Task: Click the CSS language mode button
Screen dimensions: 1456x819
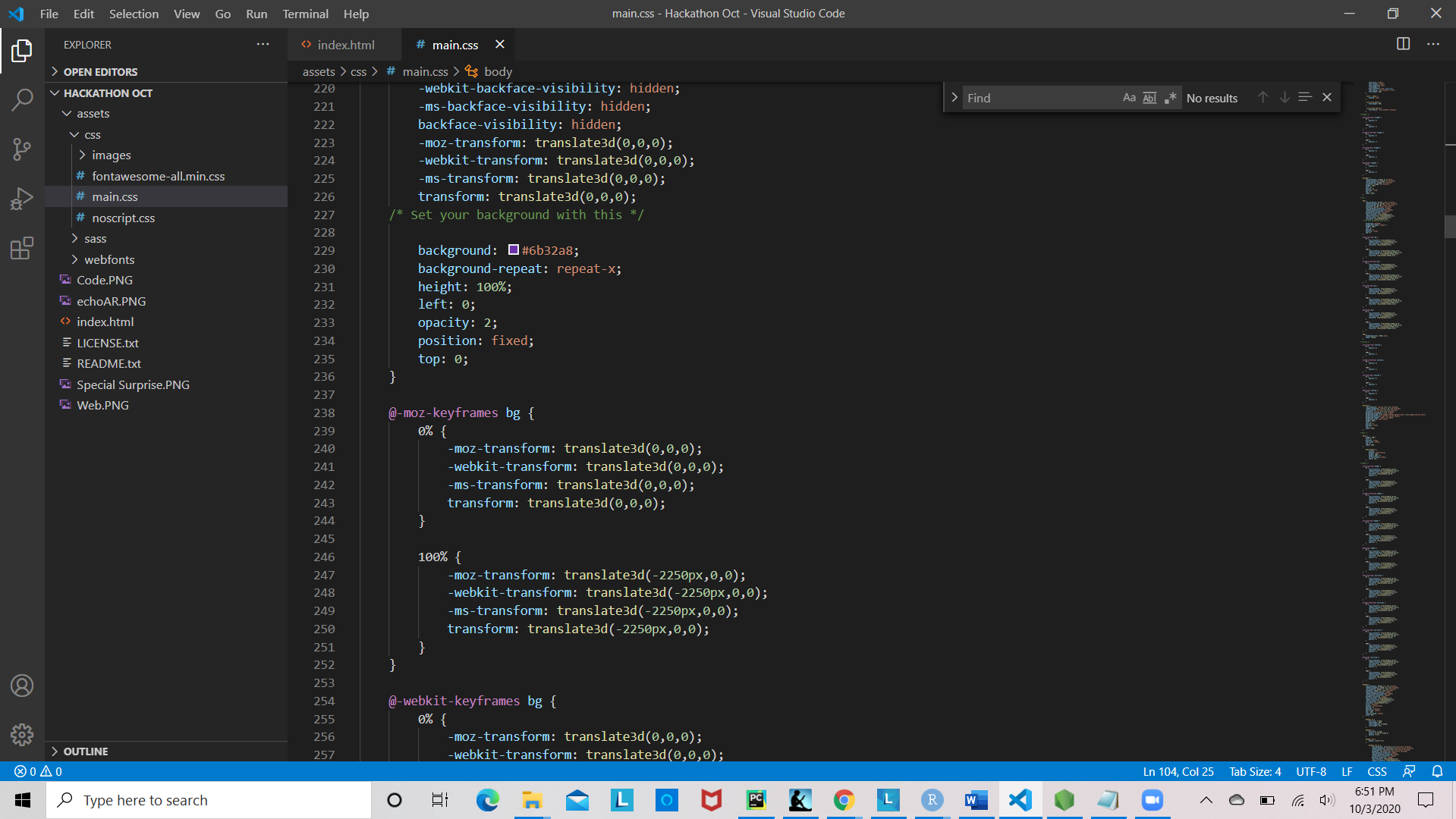Action: click(1376, 771)
